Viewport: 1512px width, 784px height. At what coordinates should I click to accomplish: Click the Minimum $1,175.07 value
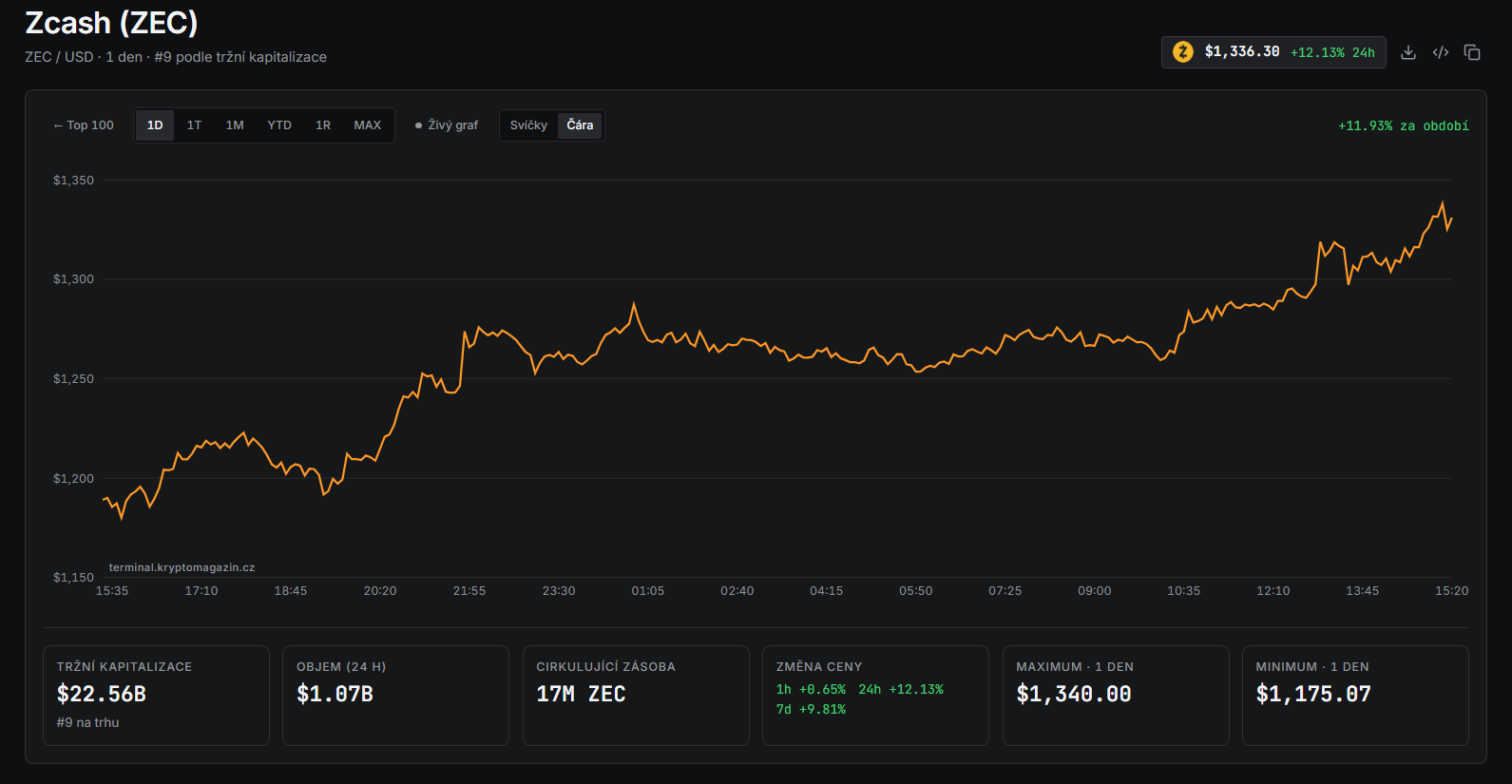(1313, 695)
